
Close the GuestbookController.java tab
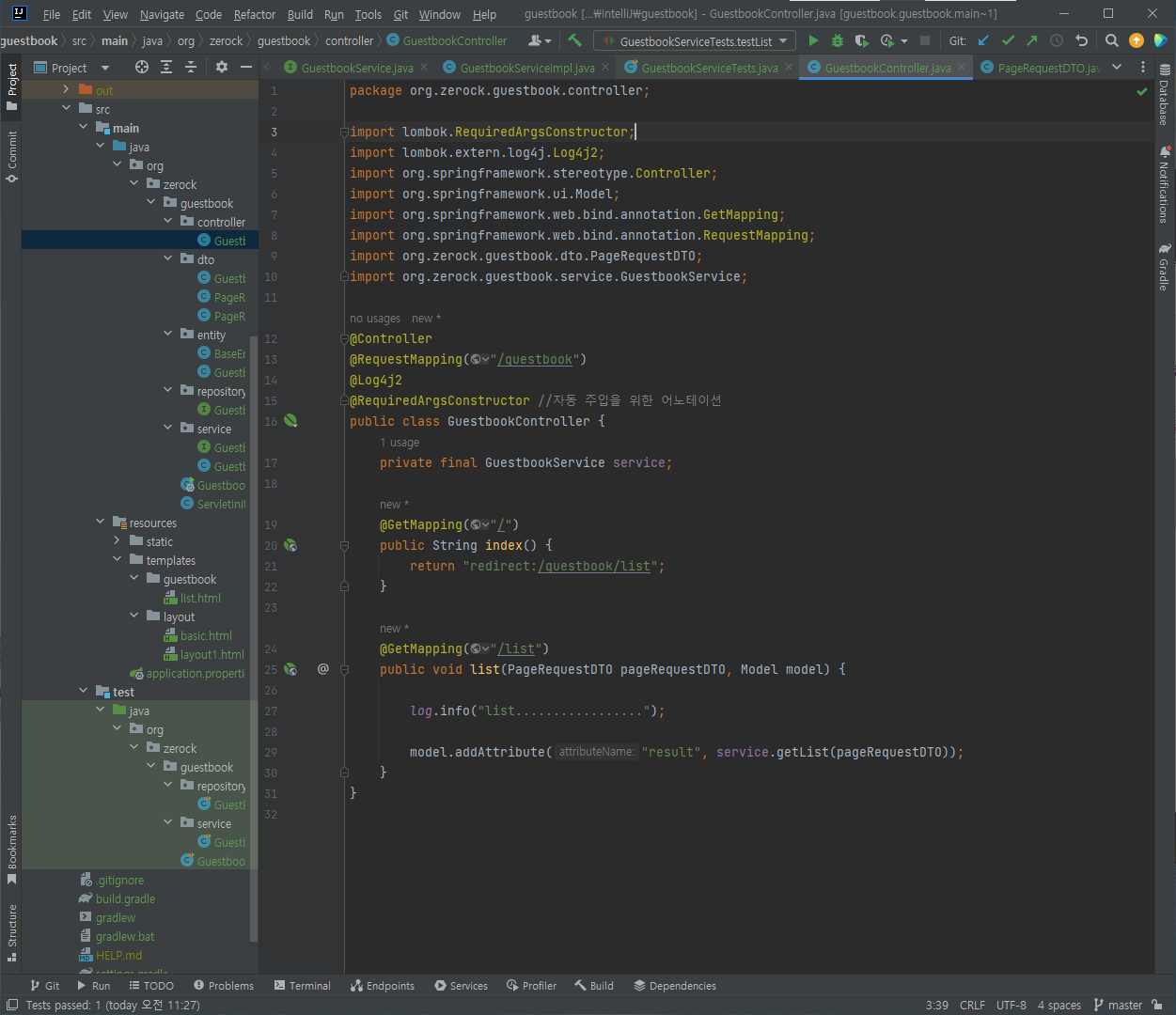coord(962,68)
